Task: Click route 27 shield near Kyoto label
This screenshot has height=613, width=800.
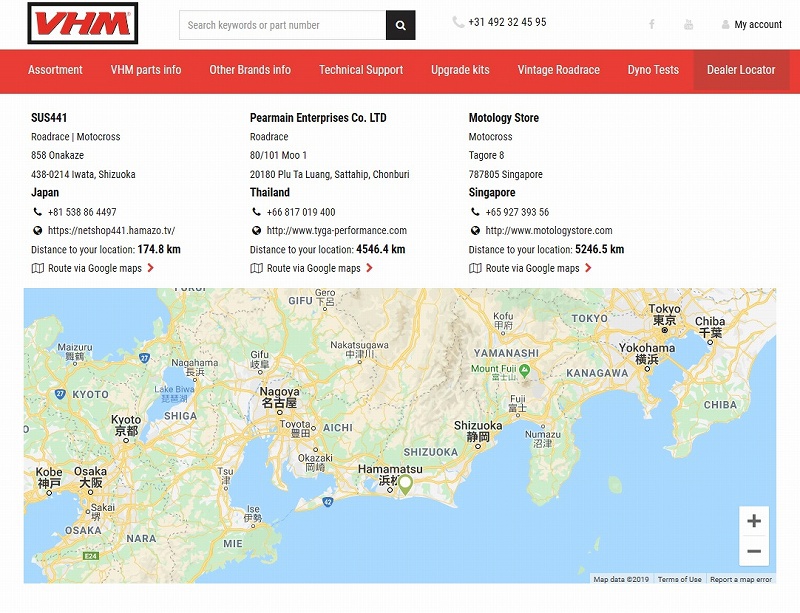Action: coord(60,394)
